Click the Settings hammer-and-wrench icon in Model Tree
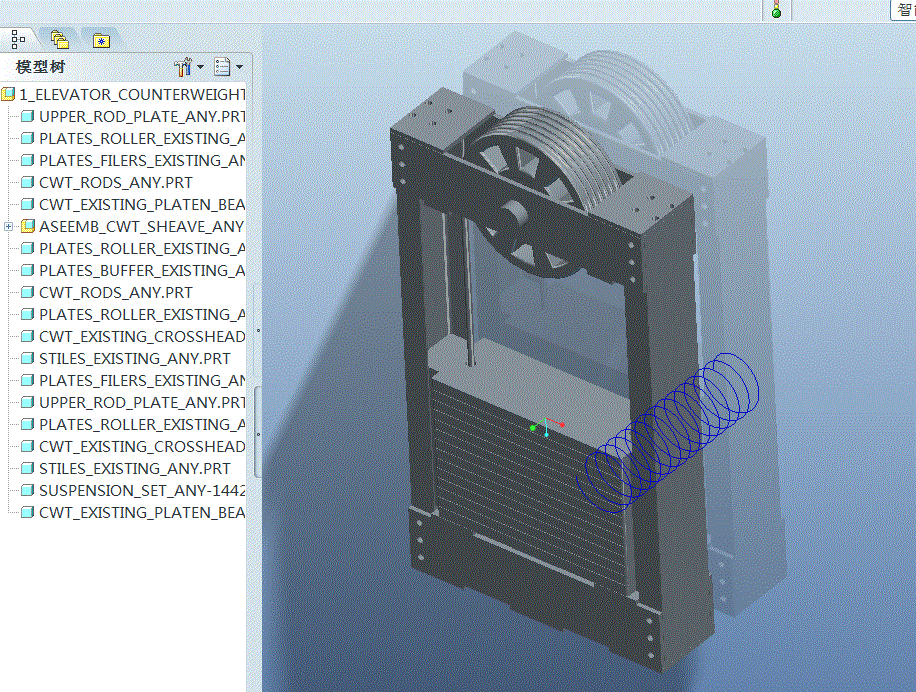 (x=182, y=66)
